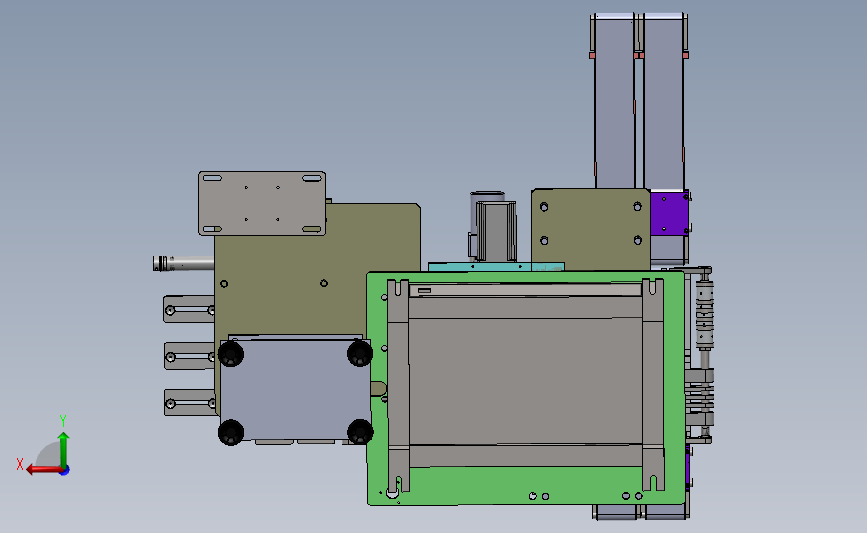Select the small olive plate with four holes
Screen dimensions: 867x533
tap(591, 229)
